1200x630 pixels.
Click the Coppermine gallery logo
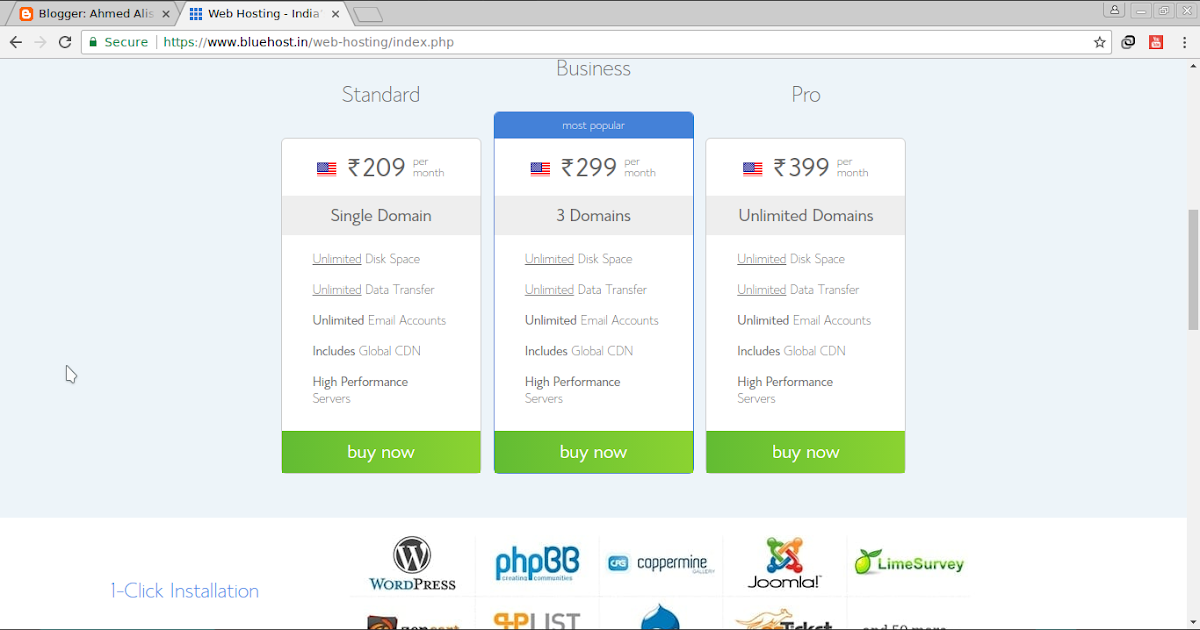[x=660, y=563]
